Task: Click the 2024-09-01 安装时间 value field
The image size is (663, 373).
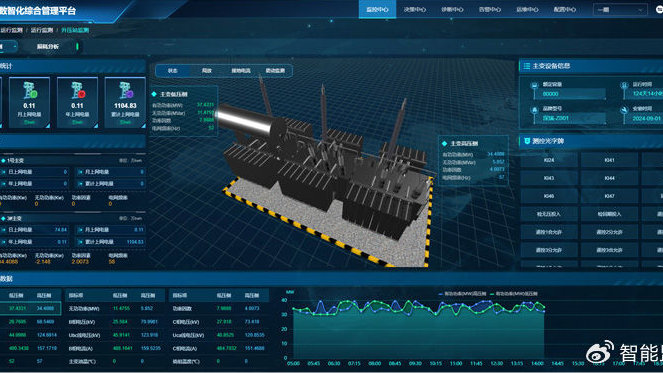Action: (647, 118)
